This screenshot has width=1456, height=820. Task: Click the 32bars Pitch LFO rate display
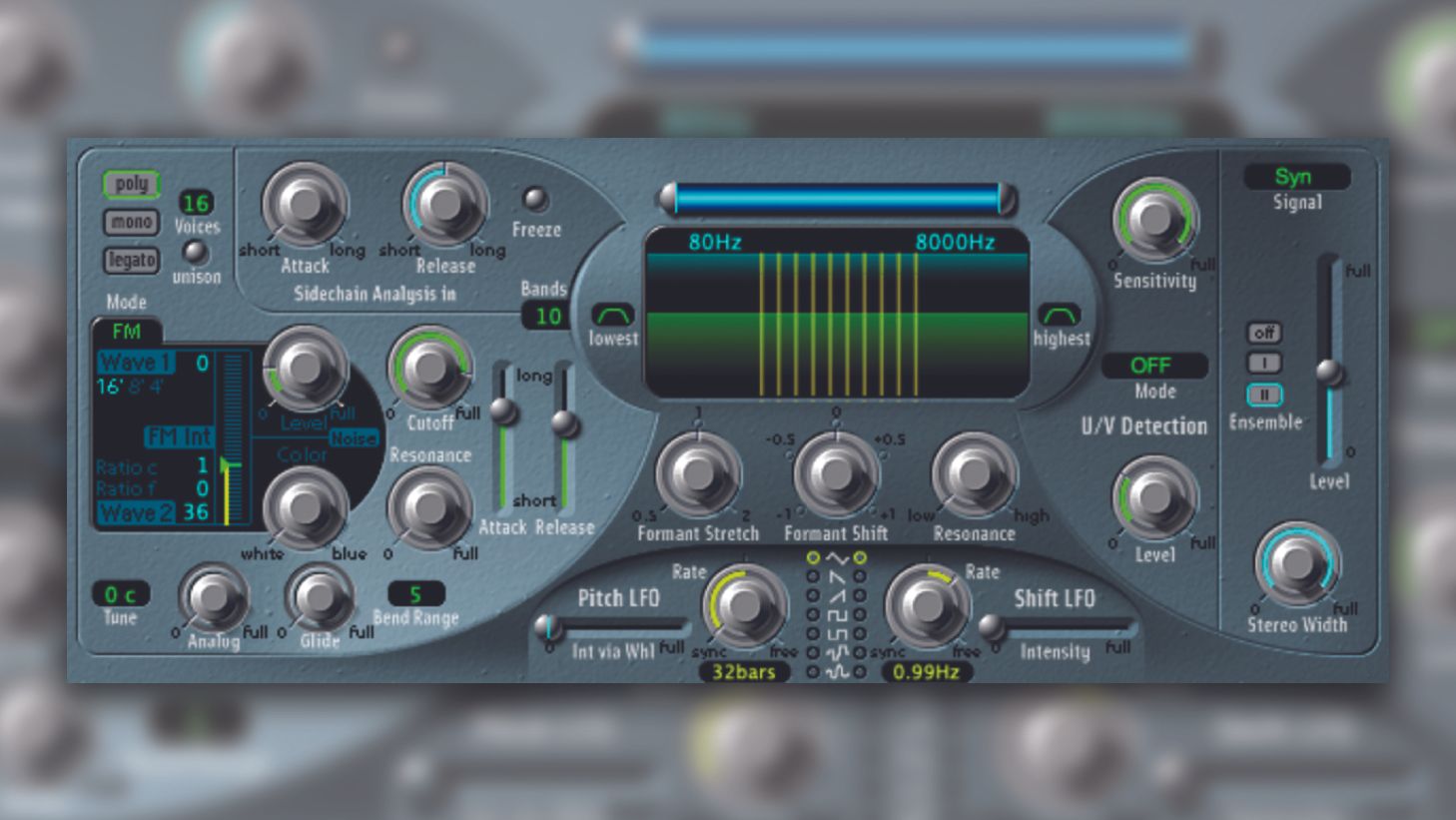(x=744, y=672)
